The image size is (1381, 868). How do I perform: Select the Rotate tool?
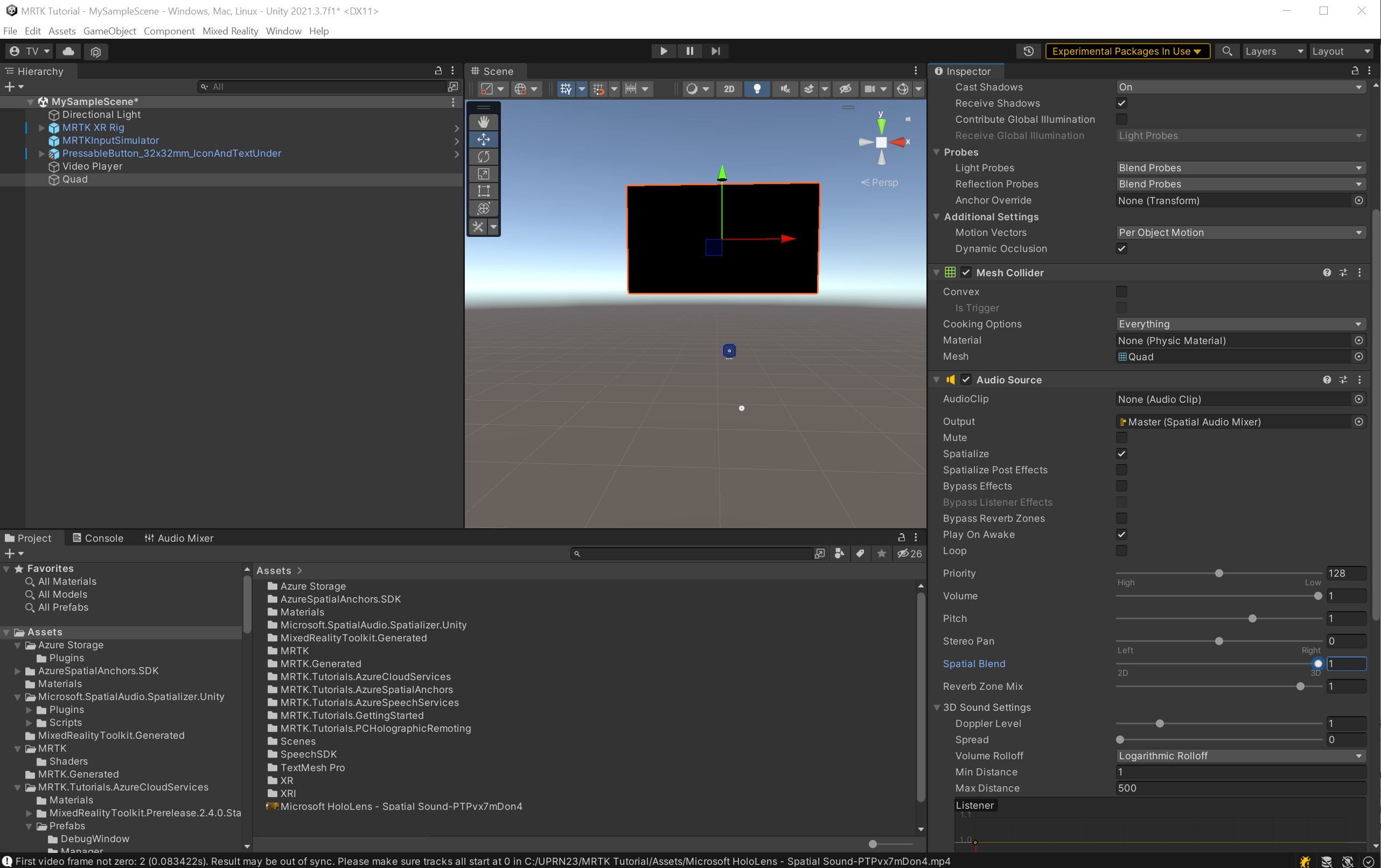click(484, 157)
